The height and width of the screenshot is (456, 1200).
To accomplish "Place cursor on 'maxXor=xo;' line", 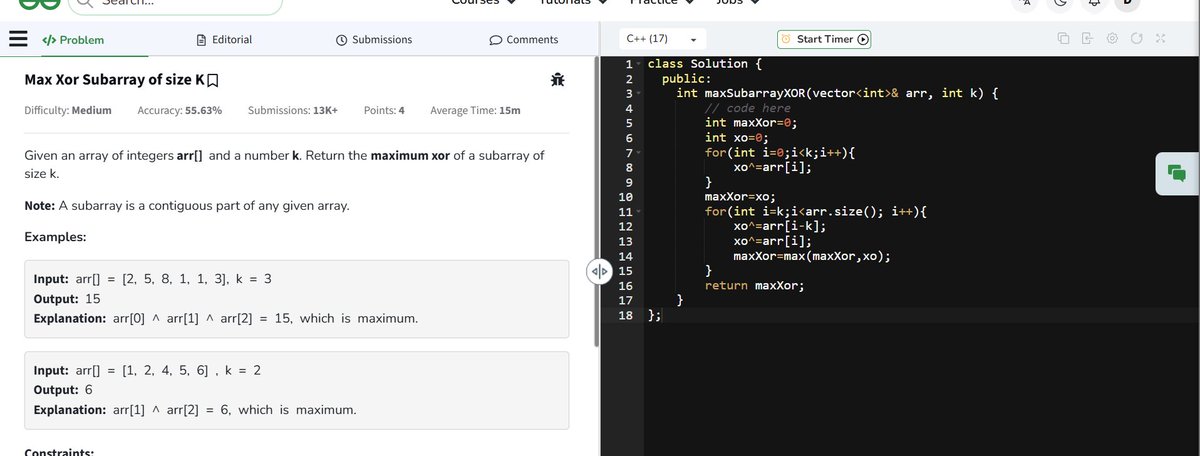I will click(x=740, y=197).
